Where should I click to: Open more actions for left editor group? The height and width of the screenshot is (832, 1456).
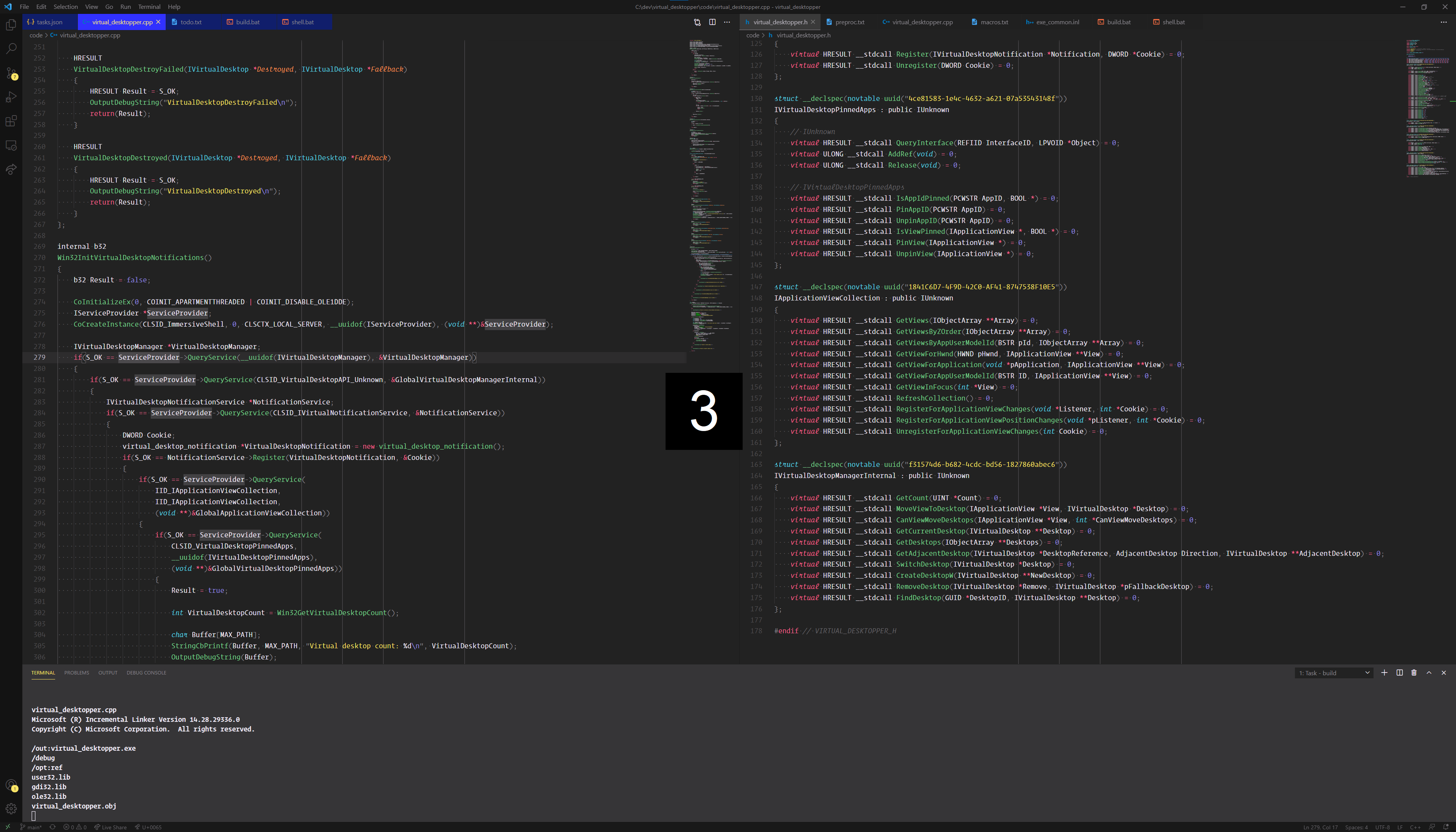[727, 22]
